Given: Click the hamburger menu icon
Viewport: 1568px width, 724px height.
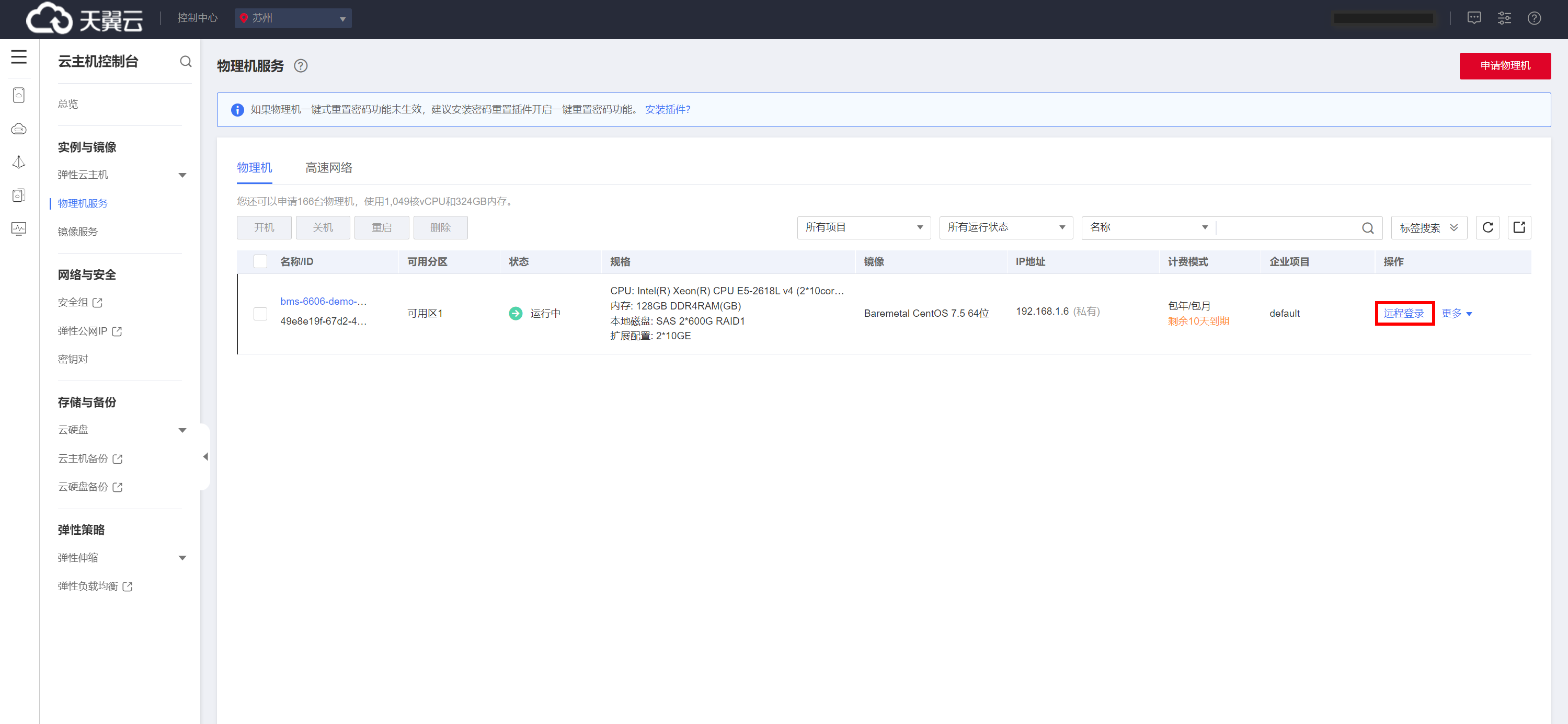Looking at the screenshot, I should coord(19,57).
